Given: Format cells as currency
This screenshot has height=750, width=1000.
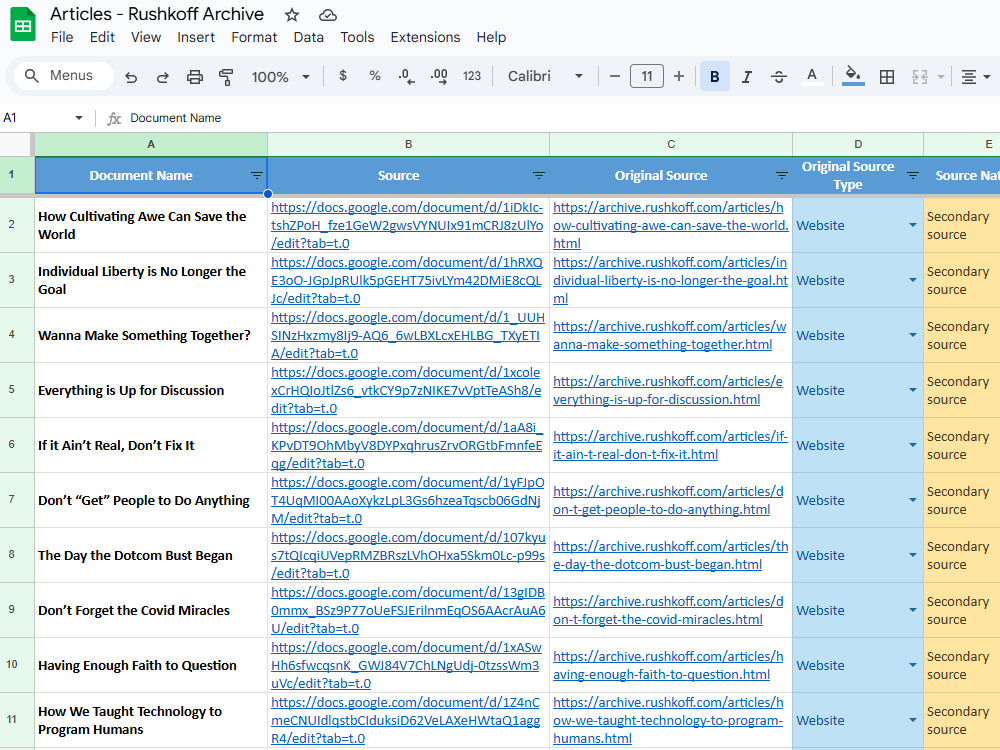Looking at the screenshot, I should (342, 76).
